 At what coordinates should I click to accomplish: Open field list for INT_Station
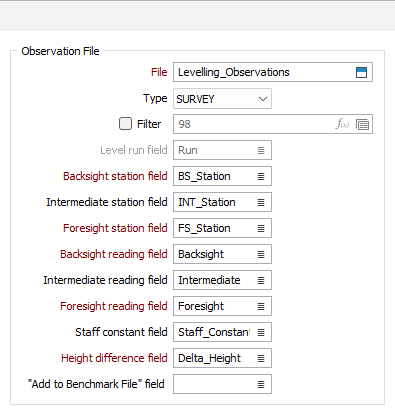pos(261,202)
